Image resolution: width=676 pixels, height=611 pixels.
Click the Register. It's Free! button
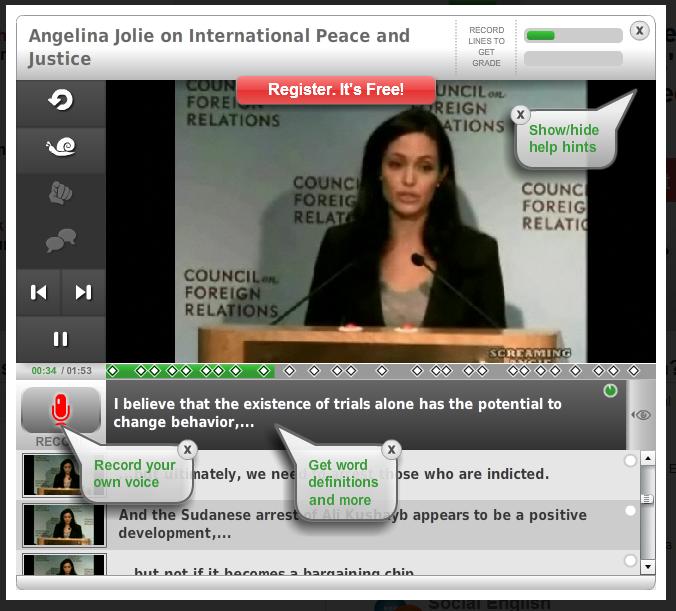[336, 90]
